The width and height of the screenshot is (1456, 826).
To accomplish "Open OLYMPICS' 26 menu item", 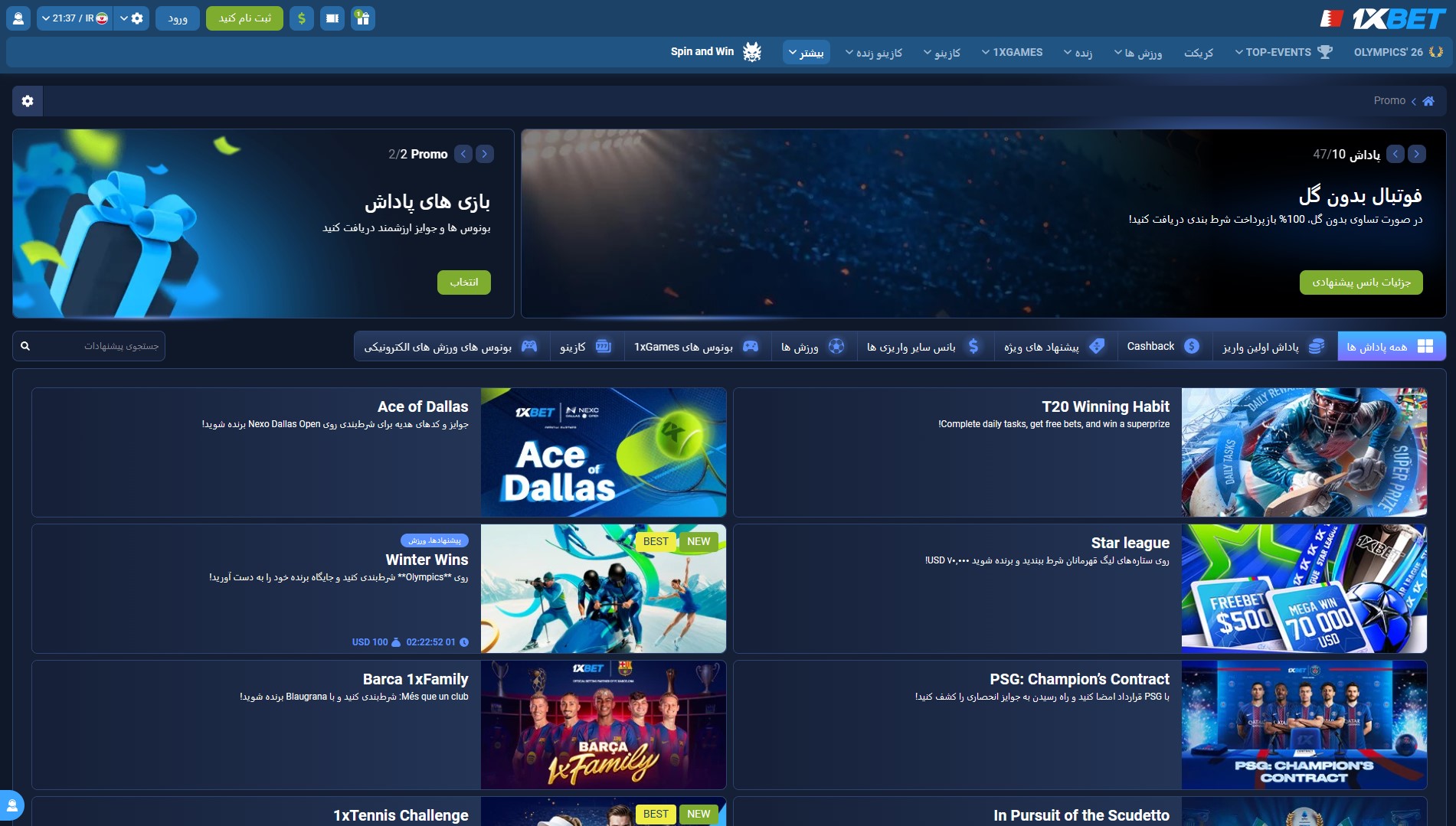I will (x=1397, y=52).
